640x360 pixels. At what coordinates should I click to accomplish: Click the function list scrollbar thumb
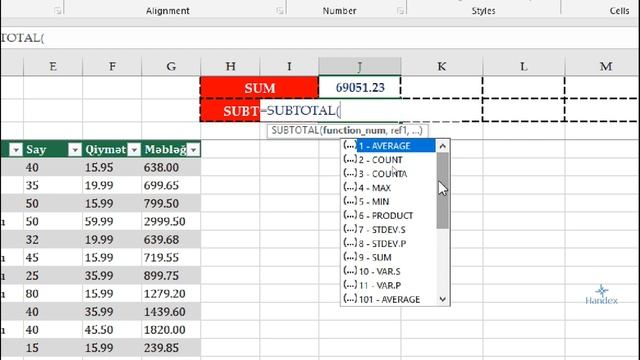pyautogui.click(x=443, y=191)
